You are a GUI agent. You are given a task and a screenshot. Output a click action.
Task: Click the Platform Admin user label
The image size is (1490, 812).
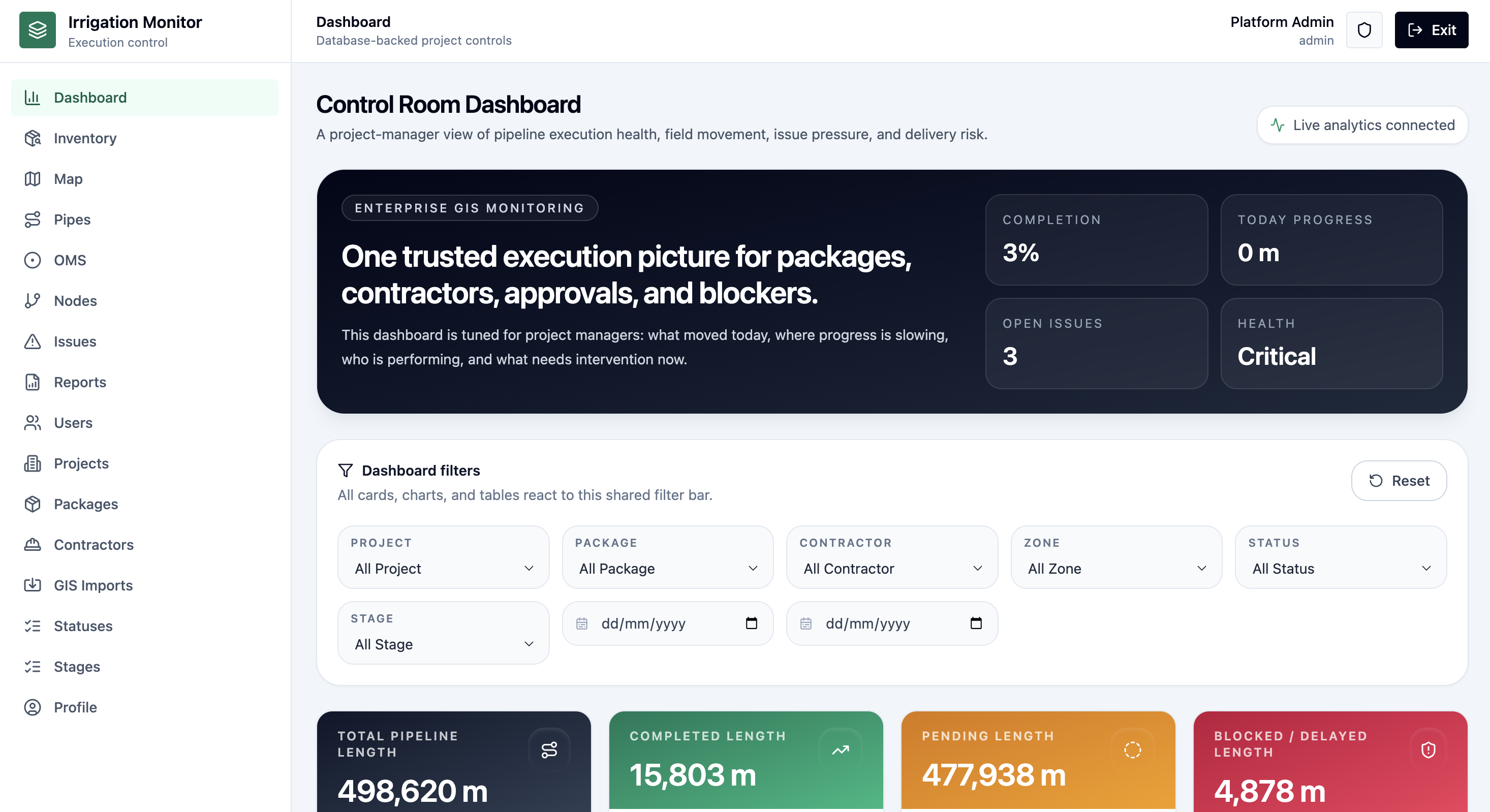click(1282, 22)
